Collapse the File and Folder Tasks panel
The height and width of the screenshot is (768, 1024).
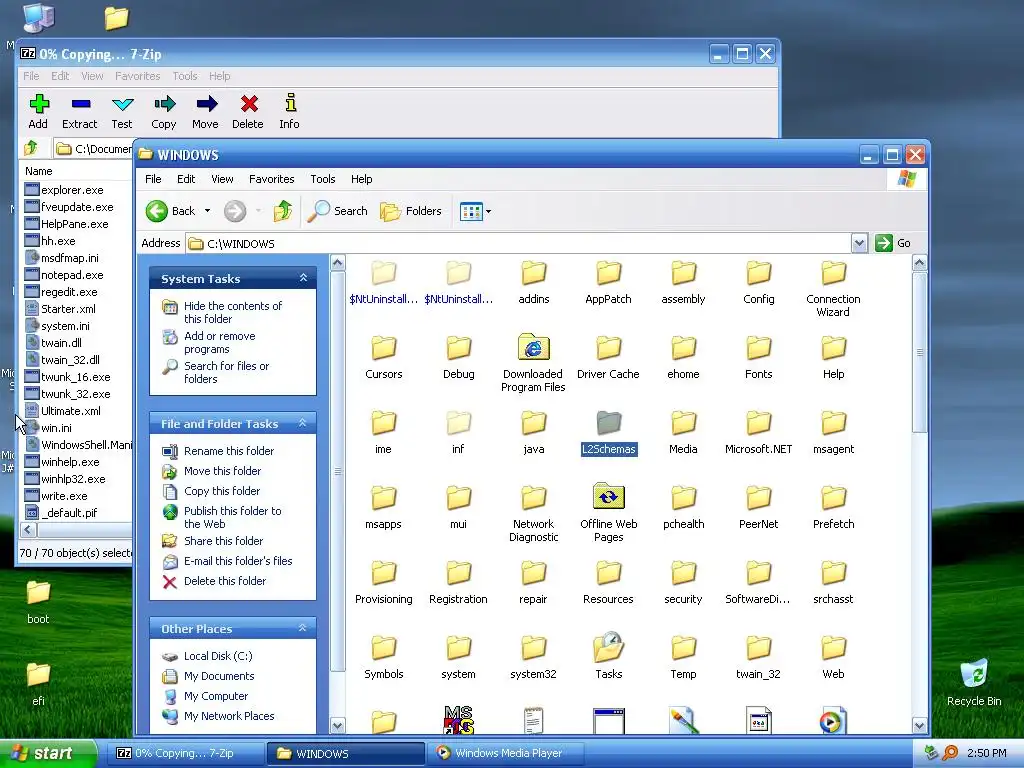coord(303,423)
